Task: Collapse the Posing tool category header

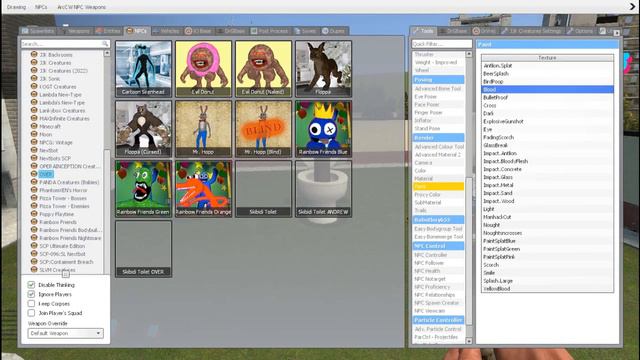Action: pos(438,80)
